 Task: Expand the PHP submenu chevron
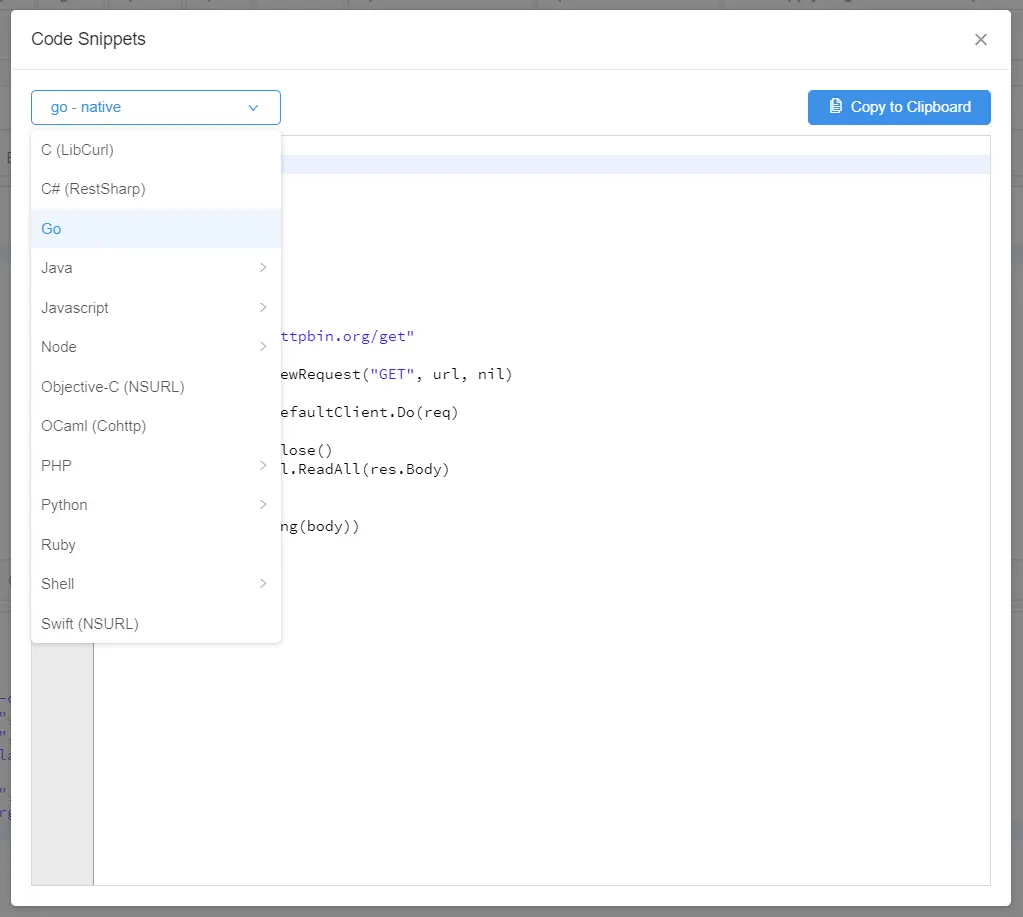(x=263, y=465)
